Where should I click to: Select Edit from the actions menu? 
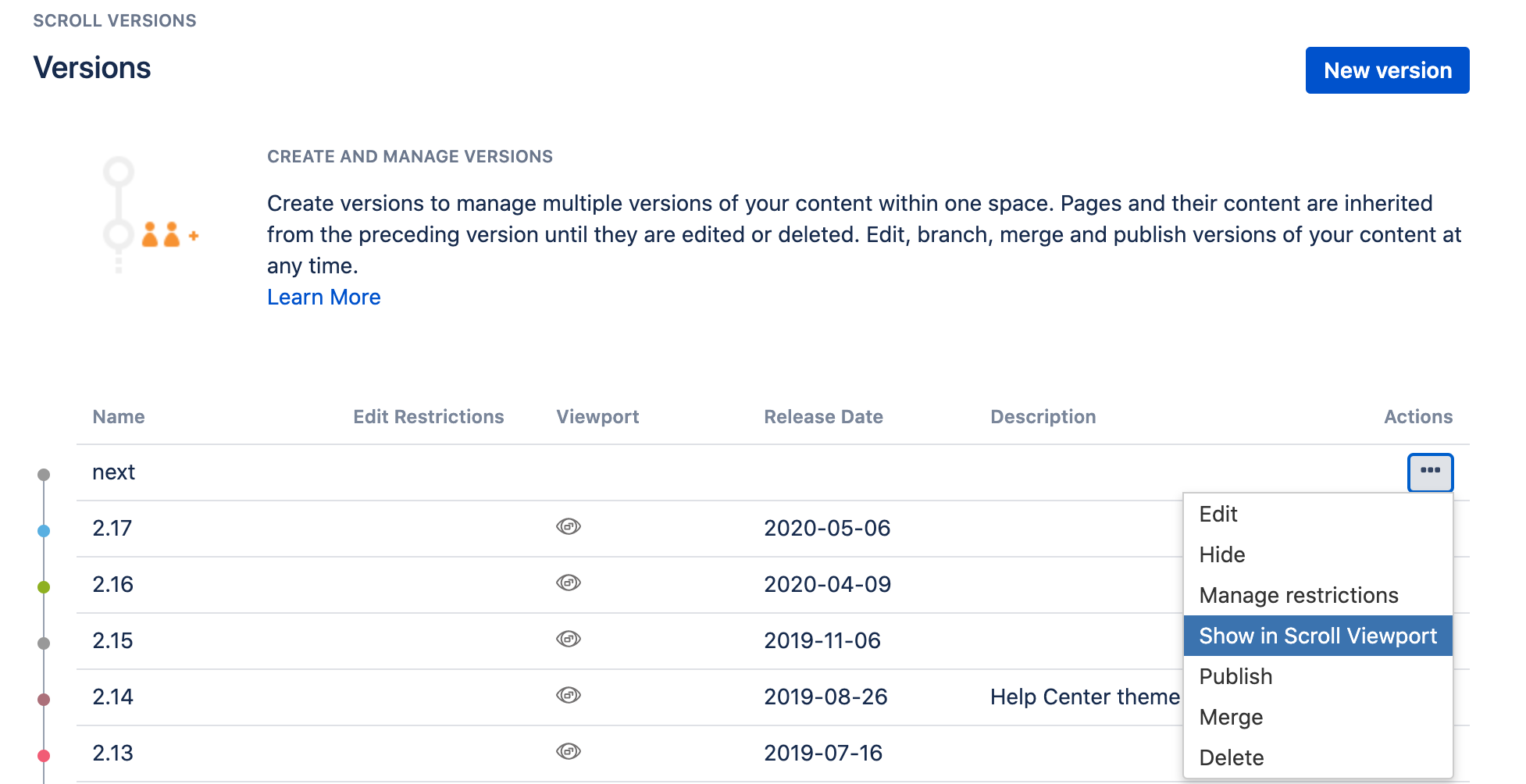click(x=1218, y=515)
